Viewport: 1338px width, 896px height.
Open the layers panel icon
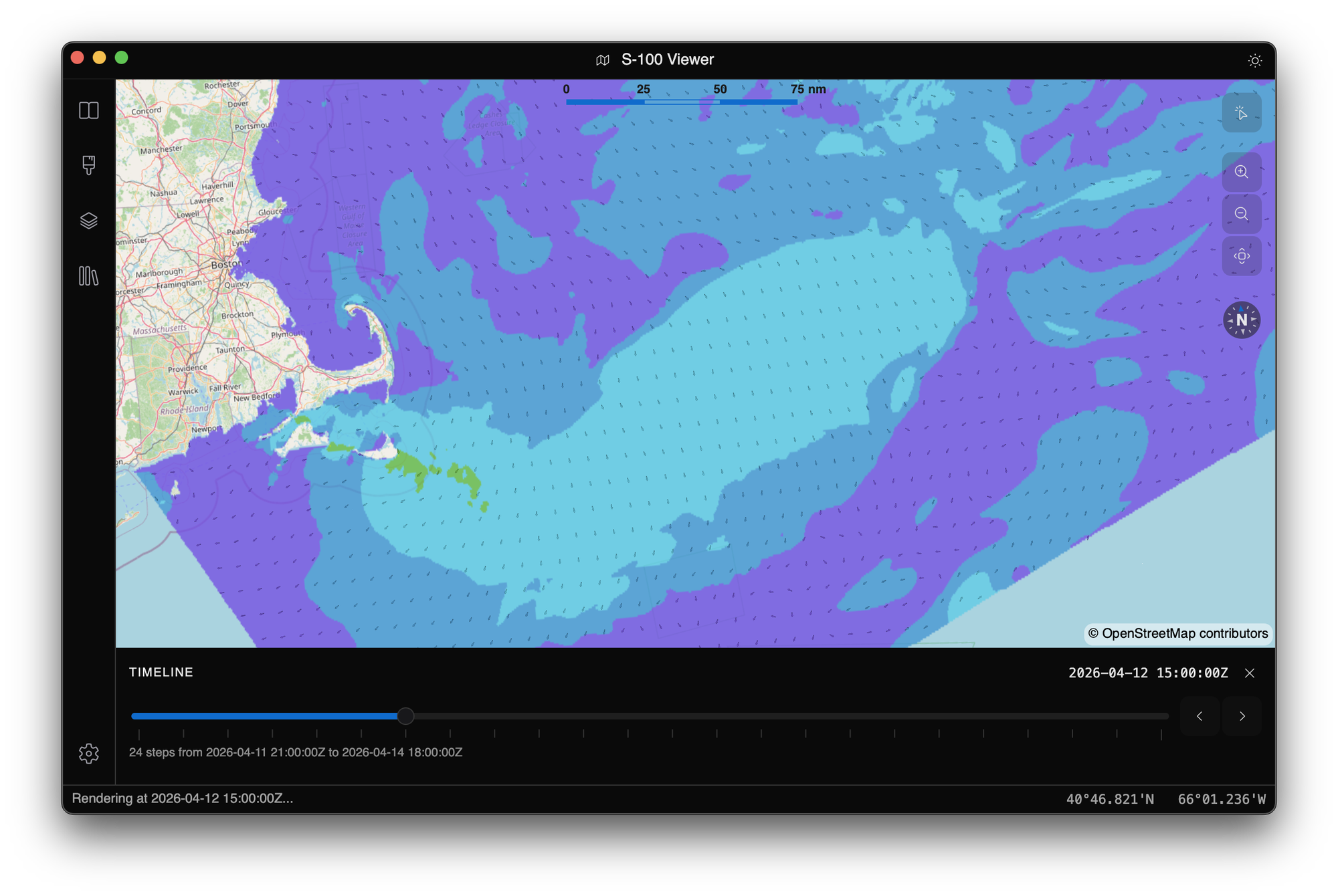pyautogui.click(x=89, y=221)
